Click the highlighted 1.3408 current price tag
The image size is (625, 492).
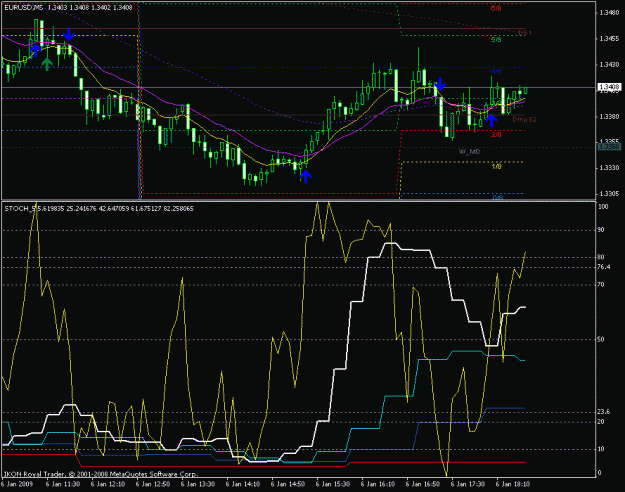coord(609,87)
